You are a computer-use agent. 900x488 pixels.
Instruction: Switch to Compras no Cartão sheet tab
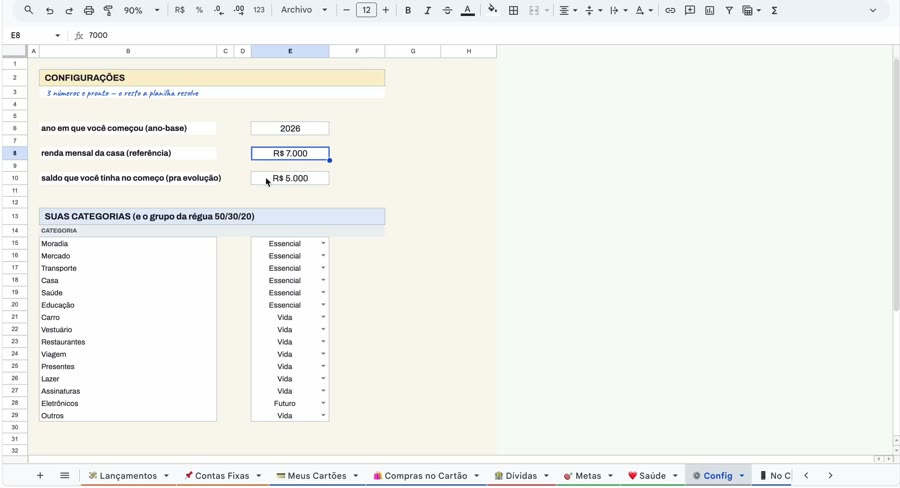tap(425, 476)
